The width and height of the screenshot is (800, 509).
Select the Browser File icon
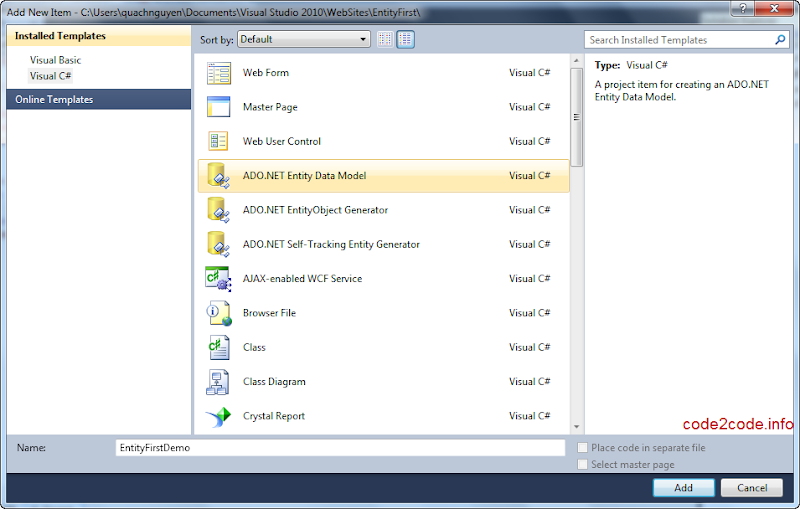click(218, 313)
